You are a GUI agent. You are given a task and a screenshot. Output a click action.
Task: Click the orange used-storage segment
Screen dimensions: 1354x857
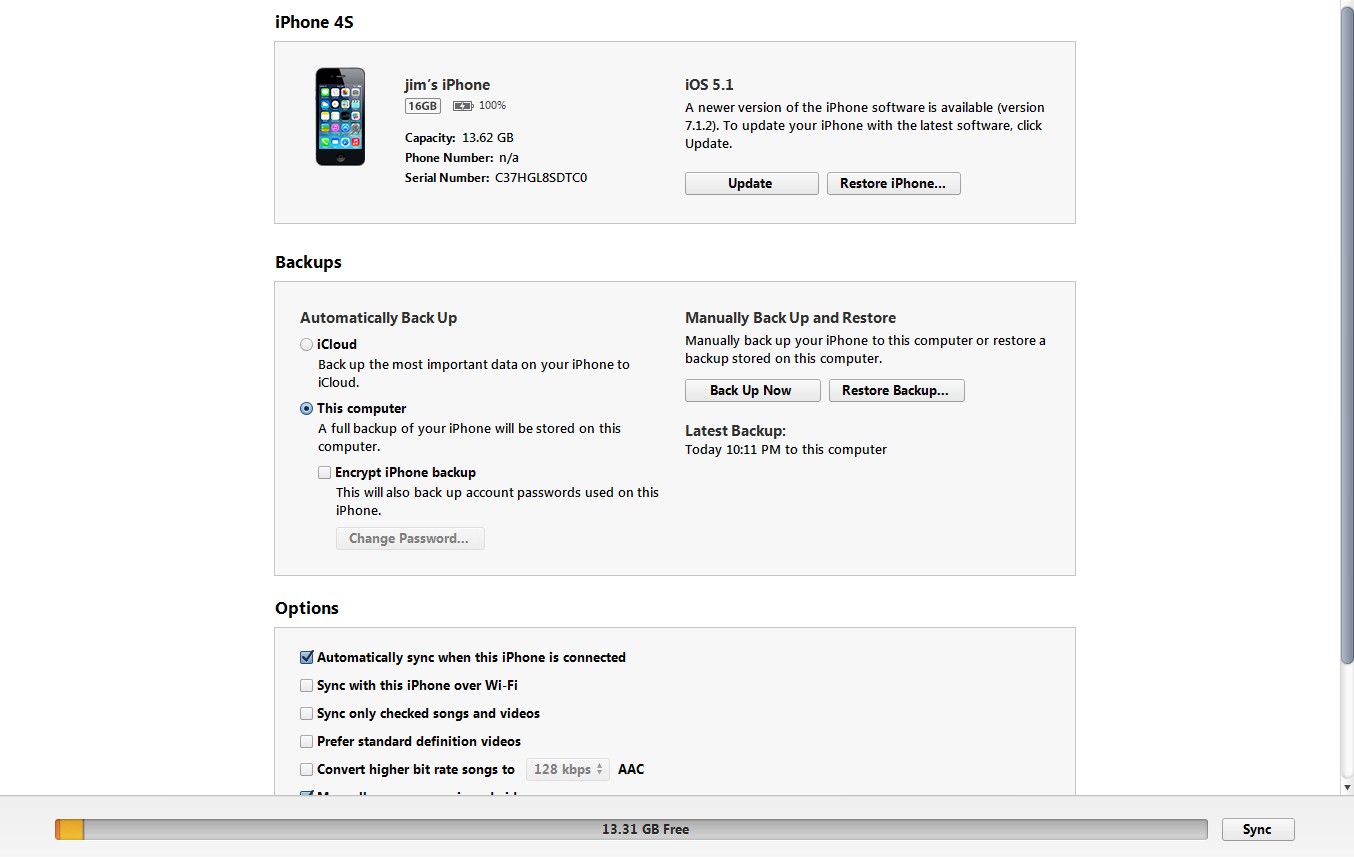[x=70, y=829]
